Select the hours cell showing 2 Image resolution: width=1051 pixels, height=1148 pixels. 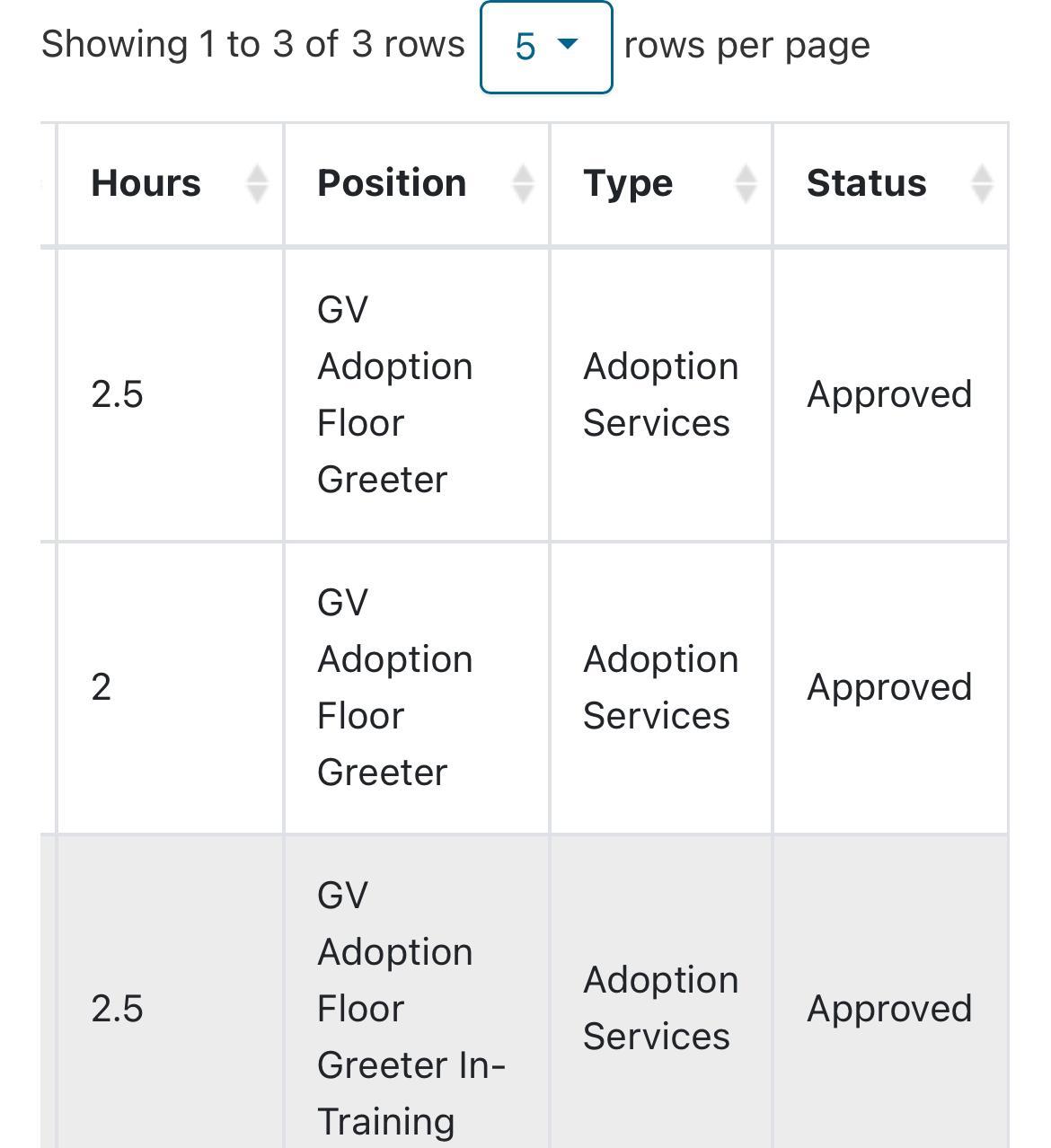(x=102, y=687)
